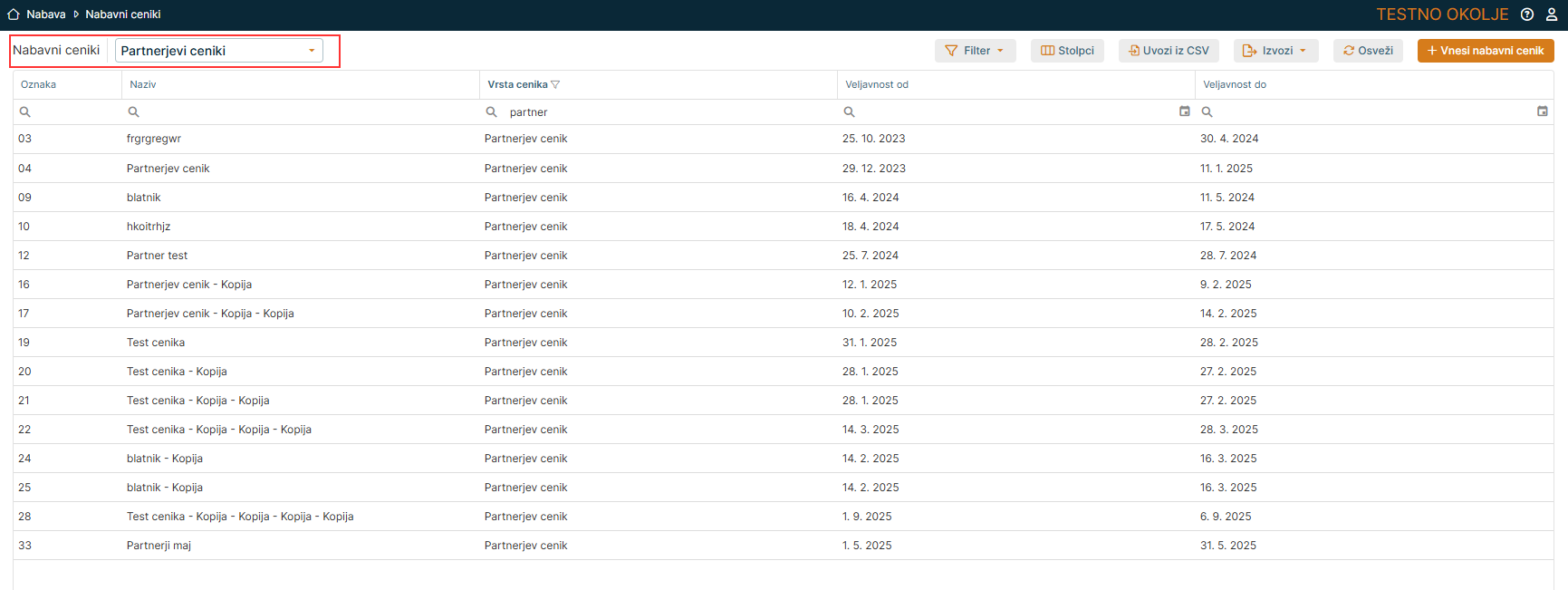Click the filter funnel on Vrsta cenika
This screenshot has width=1568, height=590.
click(x=555, y=85)
